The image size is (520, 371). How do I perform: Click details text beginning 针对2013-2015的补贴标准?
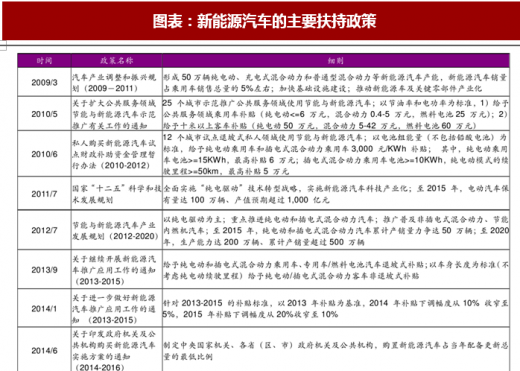[335, 308]
